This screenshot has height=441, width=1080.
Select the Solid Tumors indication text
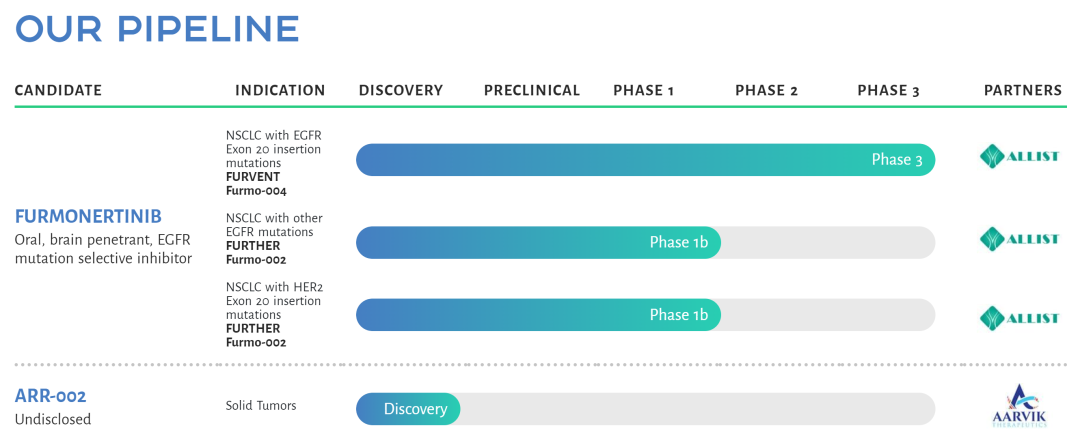pos(261,406)
